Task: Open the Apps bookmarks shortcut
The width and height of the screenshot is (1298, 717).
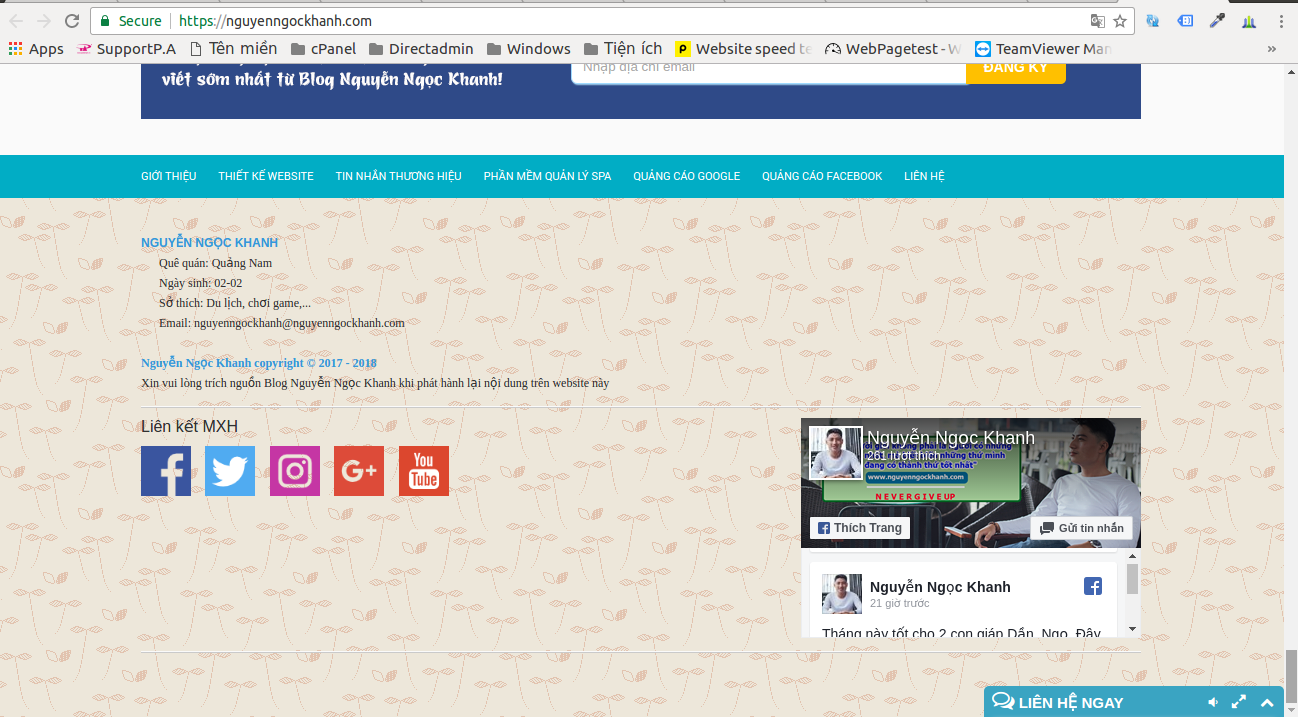Action: 36,49
